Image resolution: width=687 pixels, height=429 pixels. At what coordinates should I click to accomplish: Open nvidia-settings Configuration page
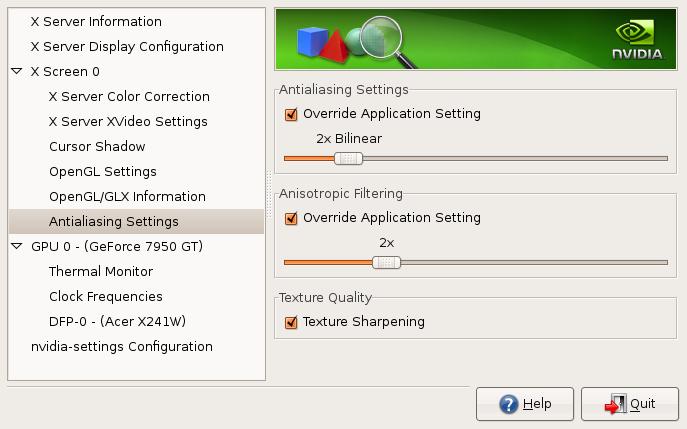[122, 346]
